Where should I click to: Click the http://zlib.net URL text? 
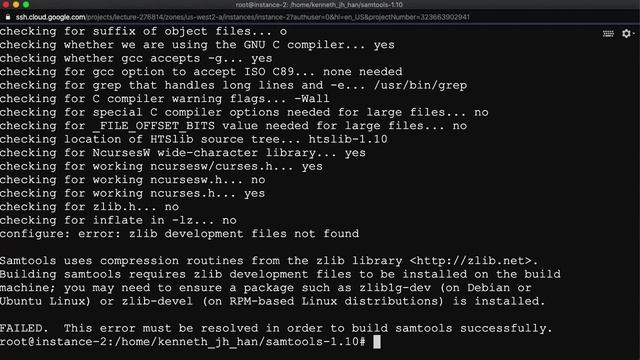474,261
